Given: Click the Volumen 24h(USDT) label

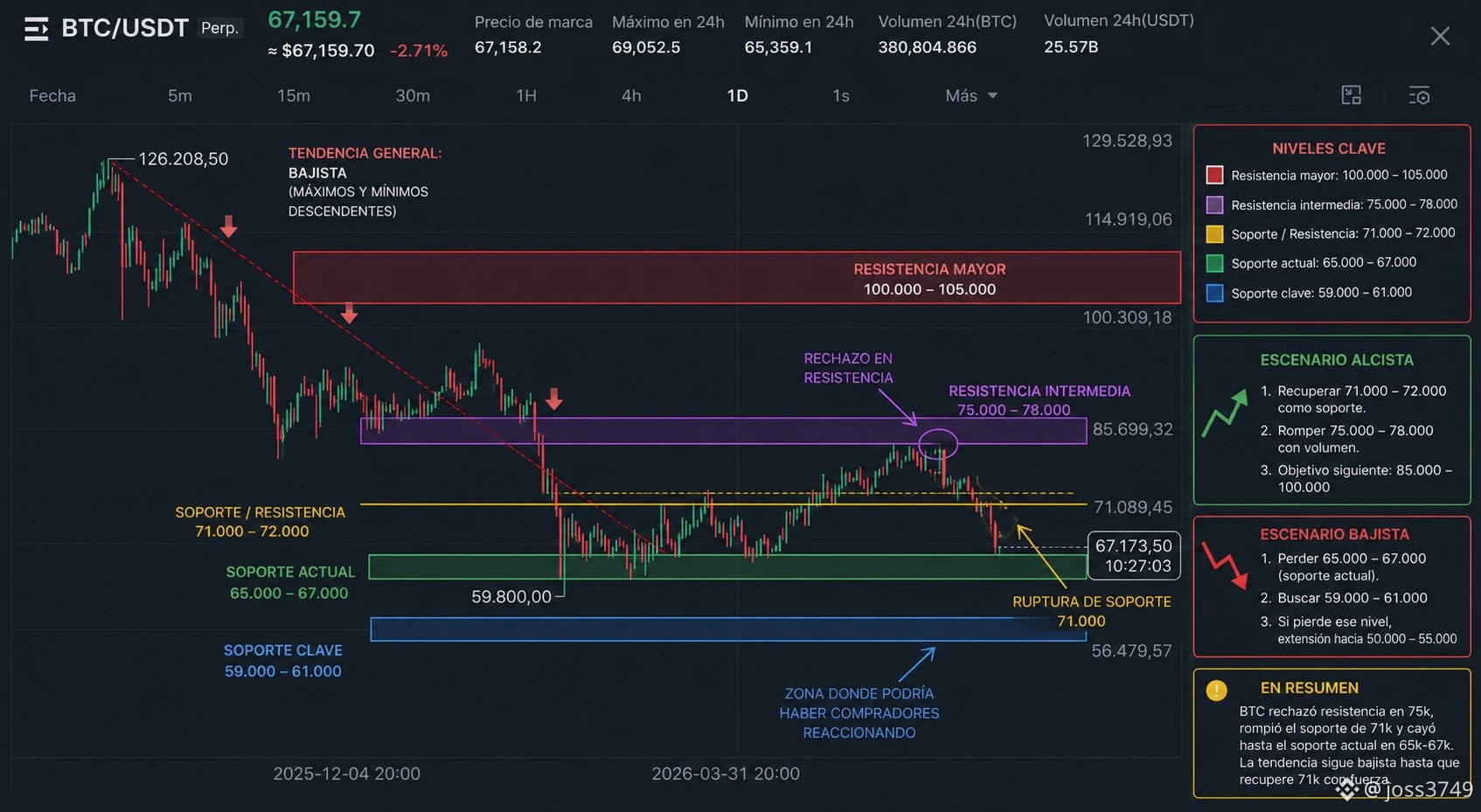Looking at the screenshot, I should point(1119,20).
